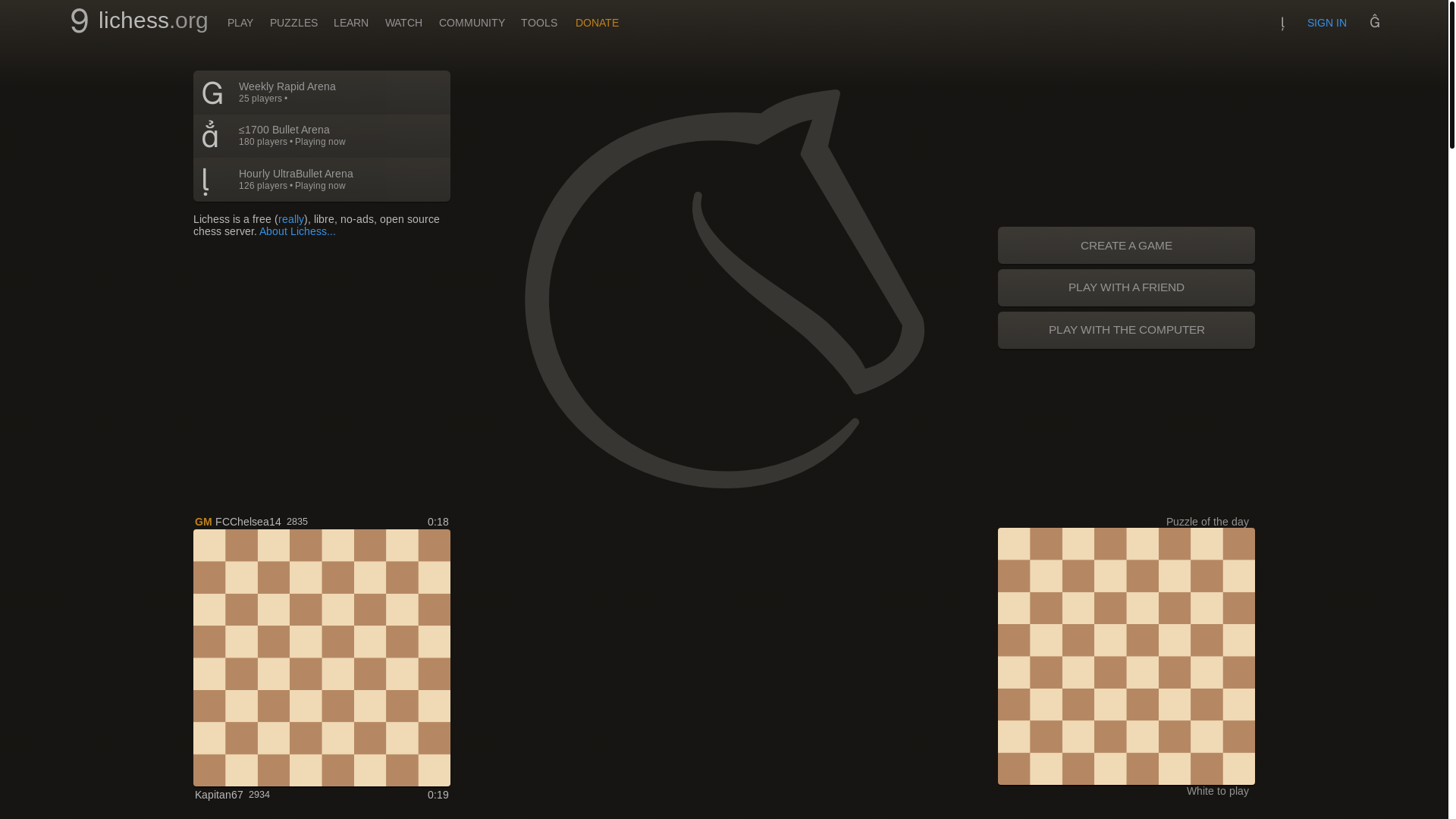Click player name Kapitan67

[x=219, y=795]
